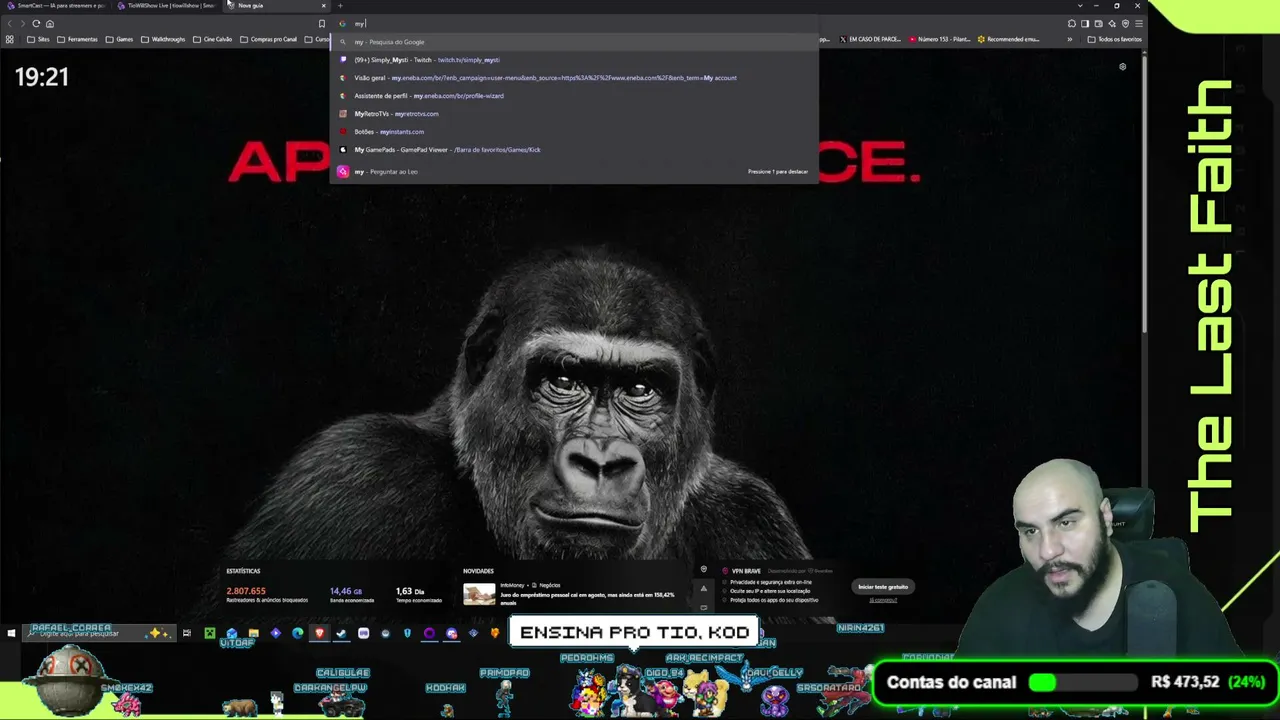Choose the Simply_Mysti Twitch suggestion
Screen dimensions: 1280x720
click(574, 60)
